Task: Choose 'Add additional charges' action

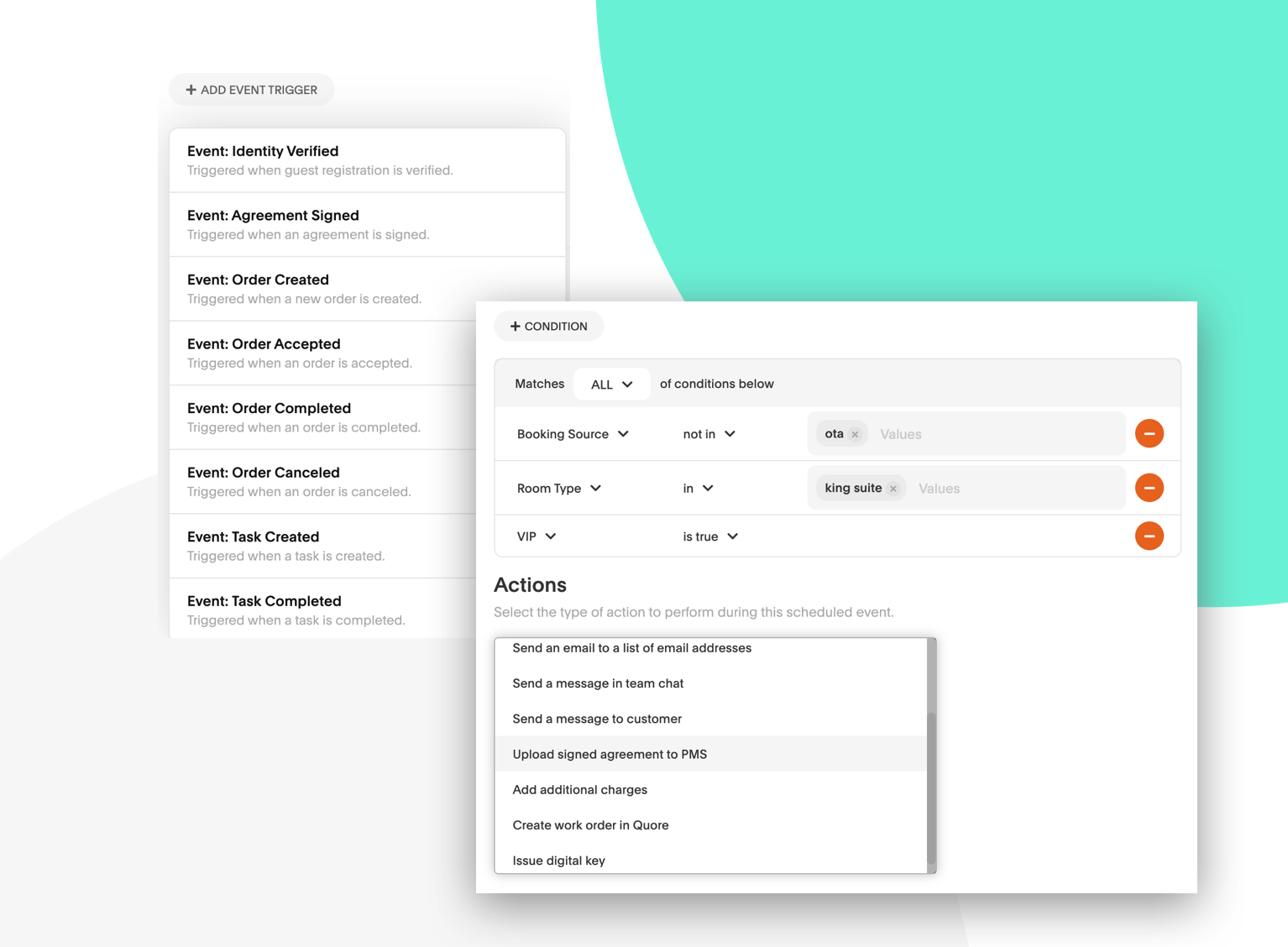Action: point(710,790)
